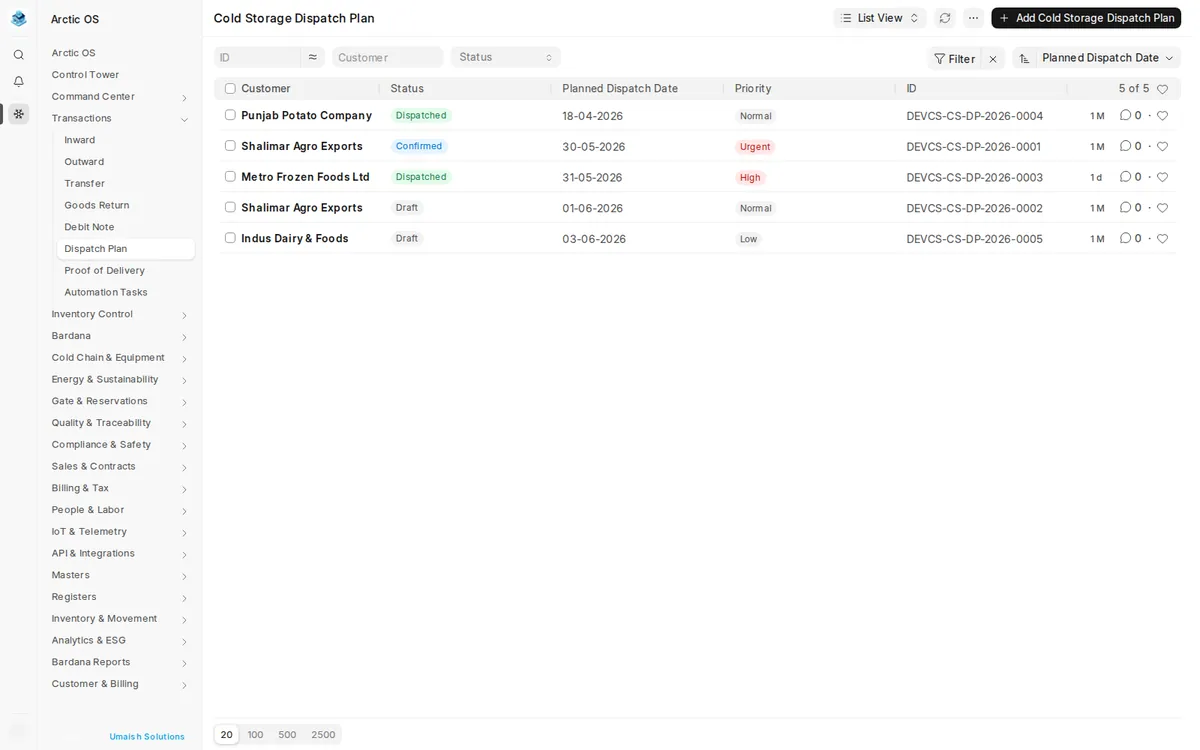The height and width of the screenshot is (750, 1200).
Task: Like the Punjab Potato Company row
Action: [1162, 116]
